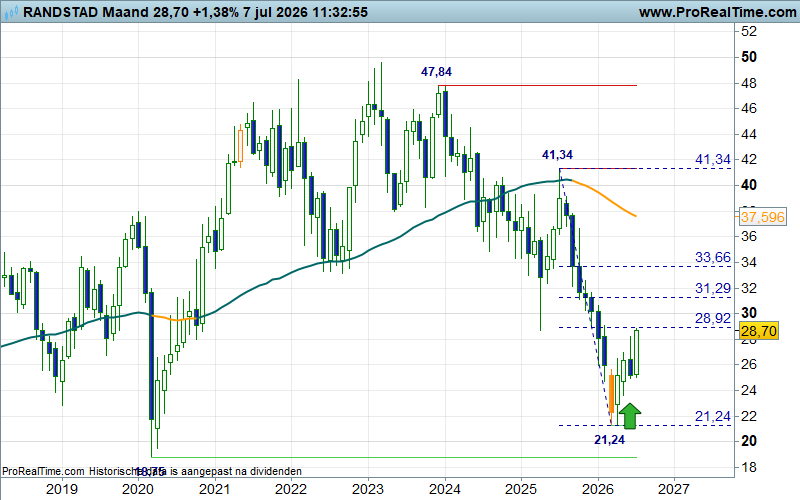Select the yellow 28,70 current price label
Image resolution: width=800 pixels, height=500 pixels.
pyautogui.click(x=759, y=331)
